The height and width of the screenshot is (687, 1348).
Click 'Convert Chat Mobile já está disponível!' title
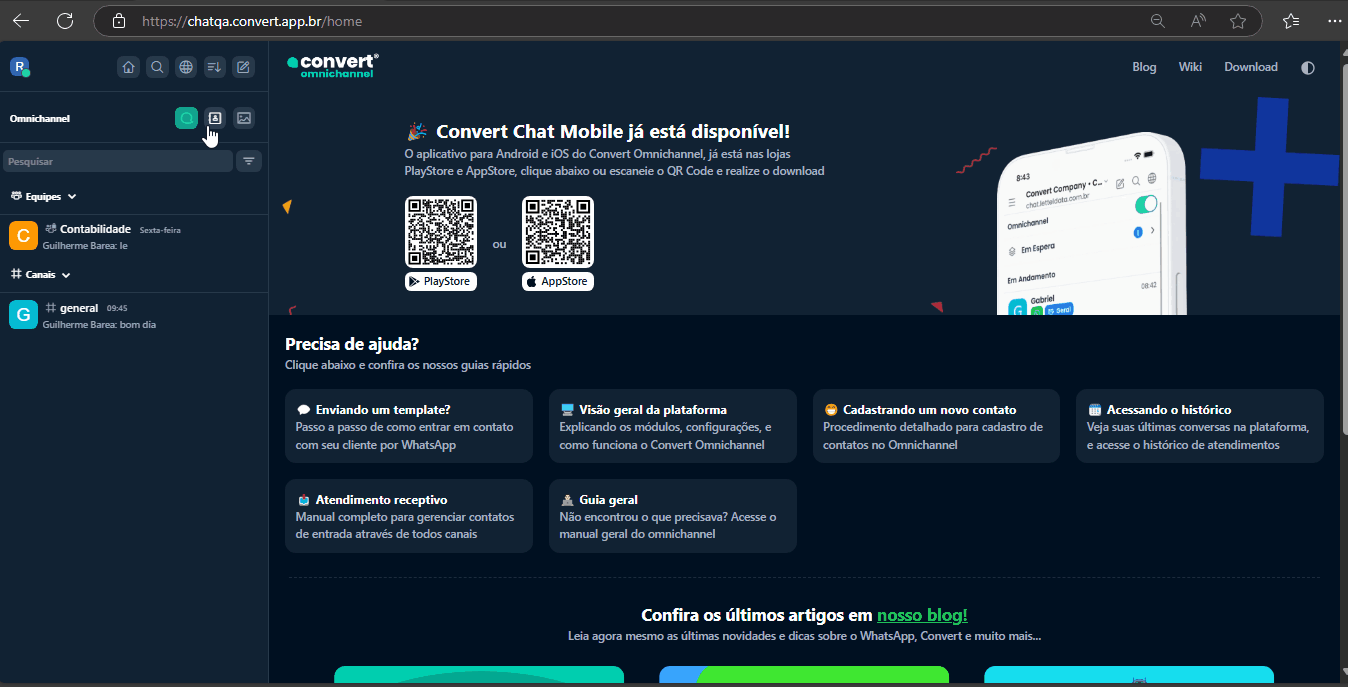613,131
